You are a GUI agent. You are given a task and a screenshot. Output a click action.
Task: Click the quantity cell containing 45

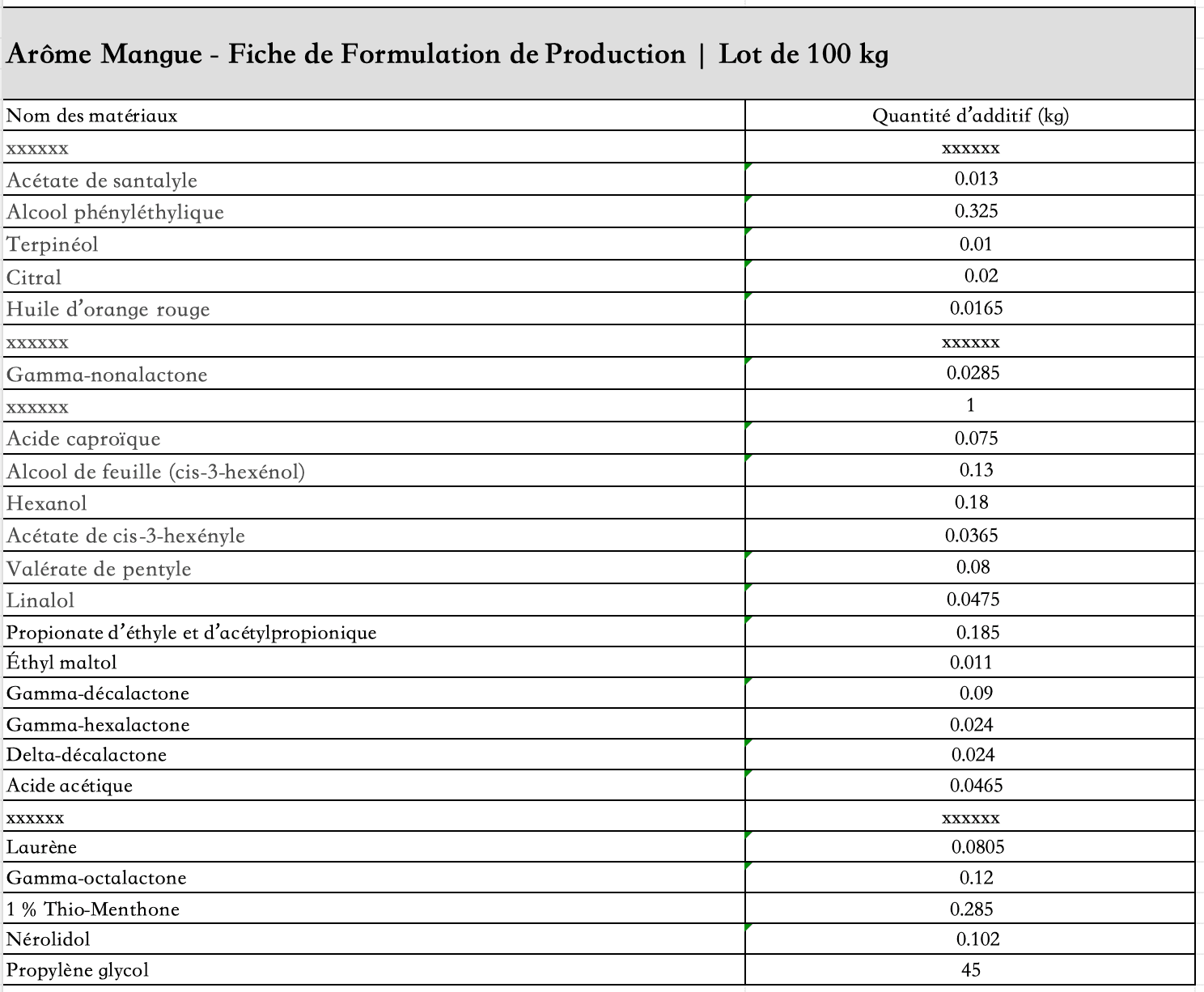point(970,969)
